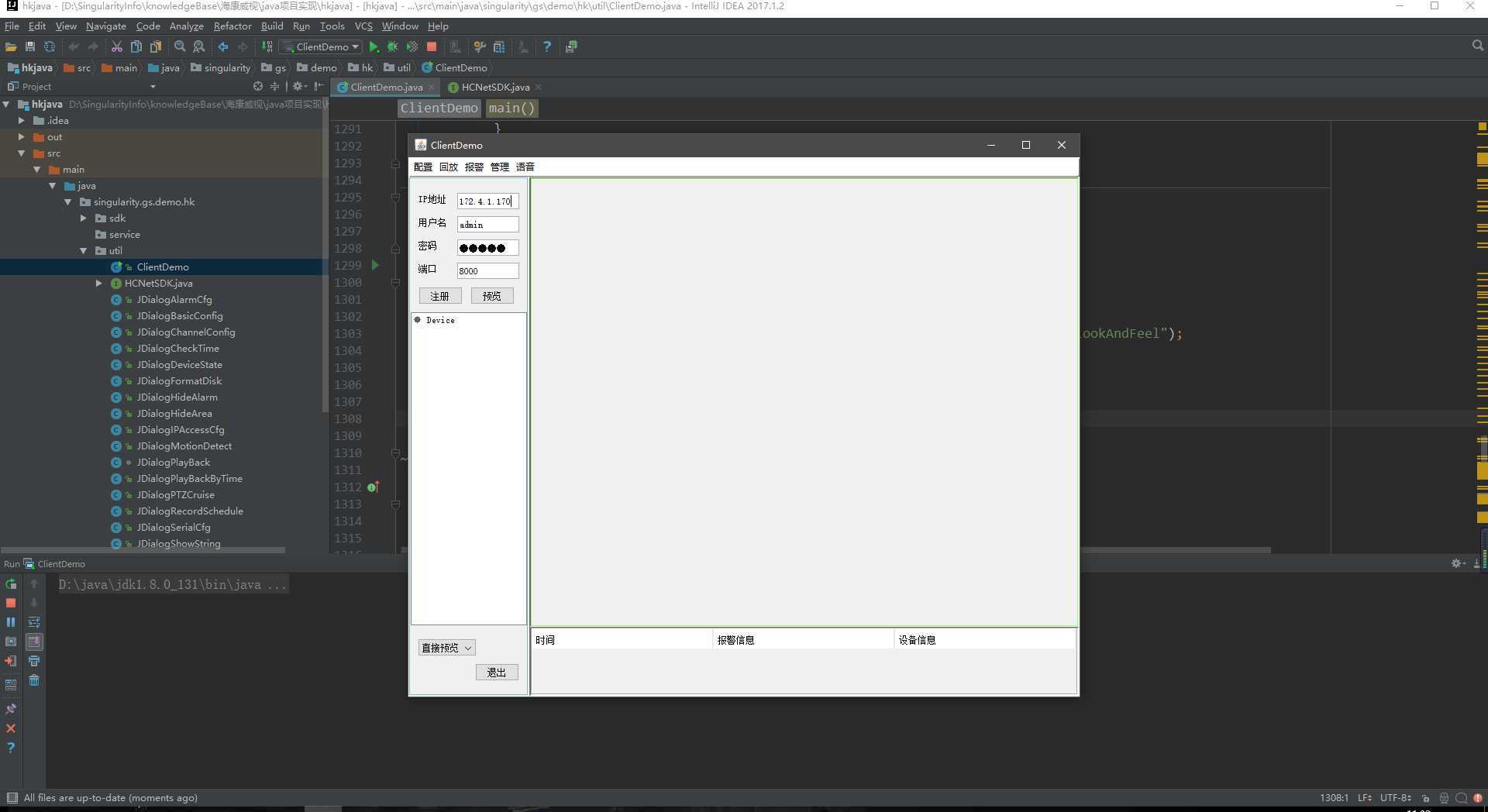Click the 端口 port field
1488x812 pixels.
[x=487, y=270]
